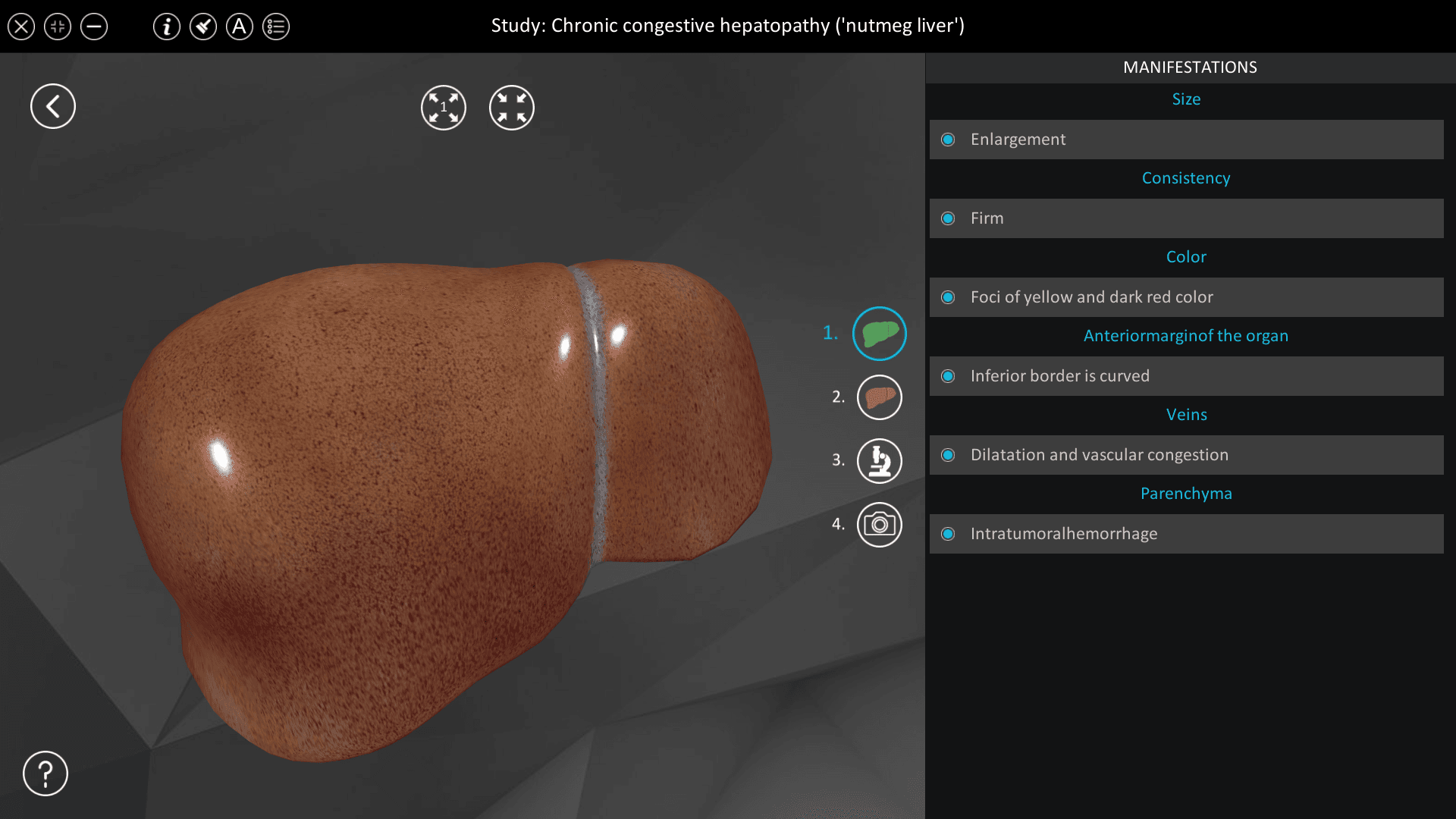
Task: Click the step label '1.' beside the green liver
Action: click(830, 333)
